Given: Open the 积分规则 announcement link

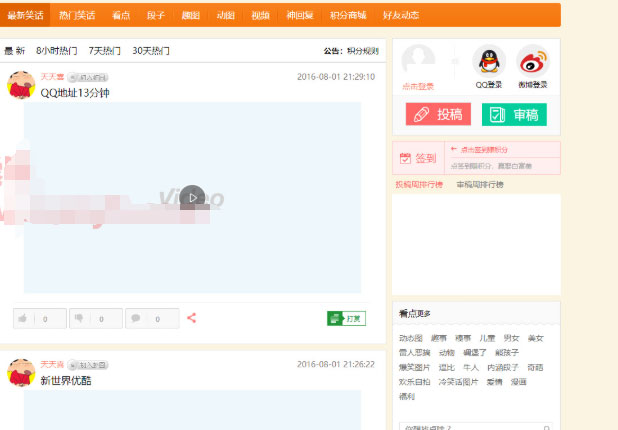Looking at the screenshot, I should [x=362, y=50].
